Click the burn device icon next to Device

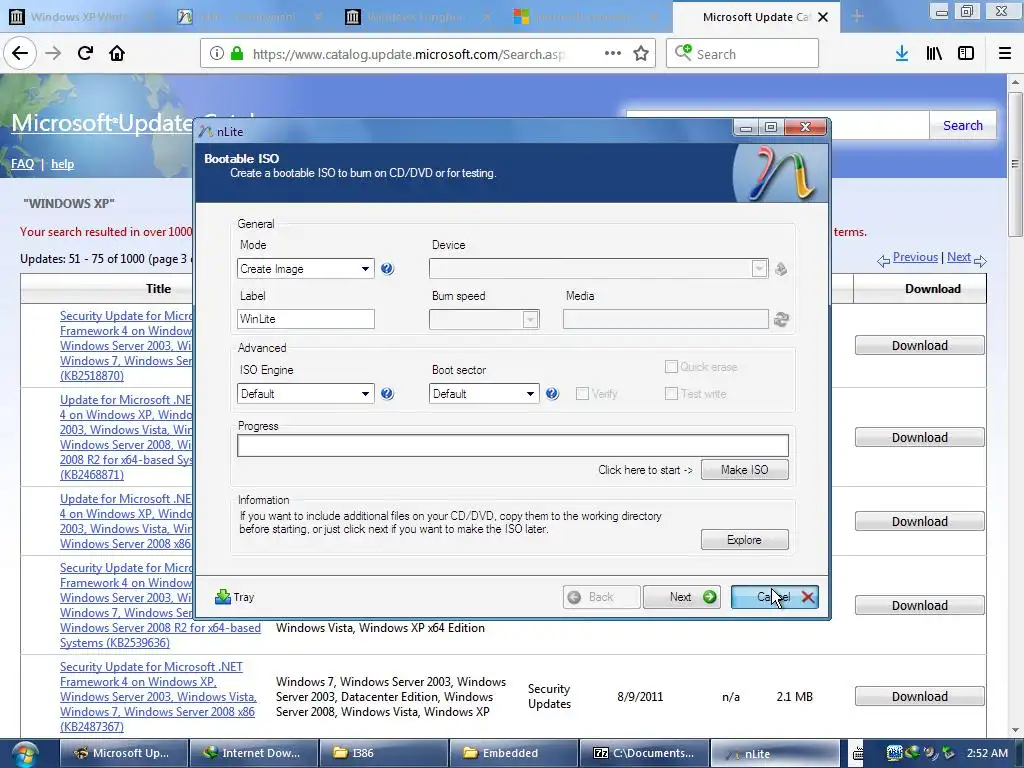[780, 268]
